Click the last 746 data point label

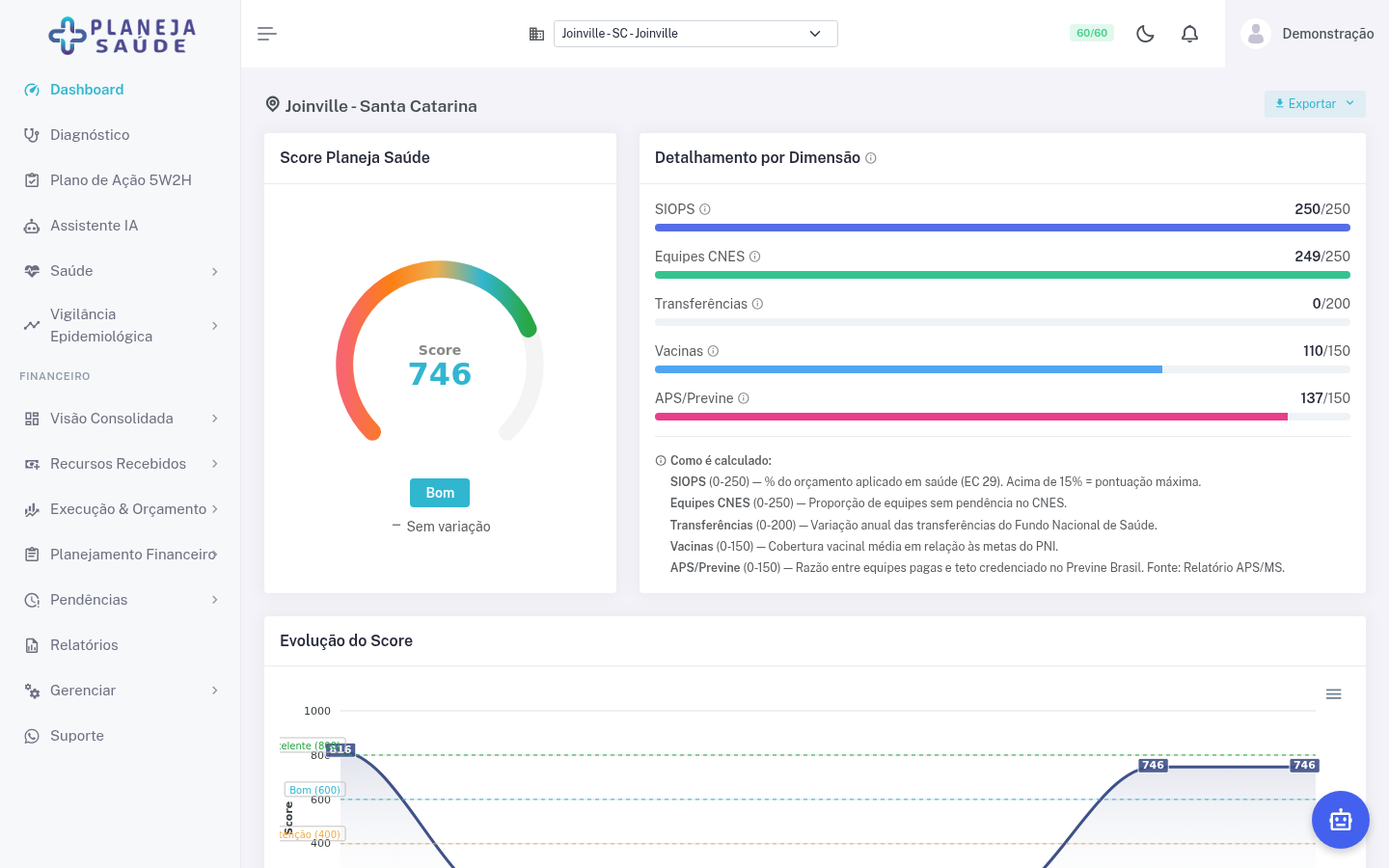(x=1304, y=765)
